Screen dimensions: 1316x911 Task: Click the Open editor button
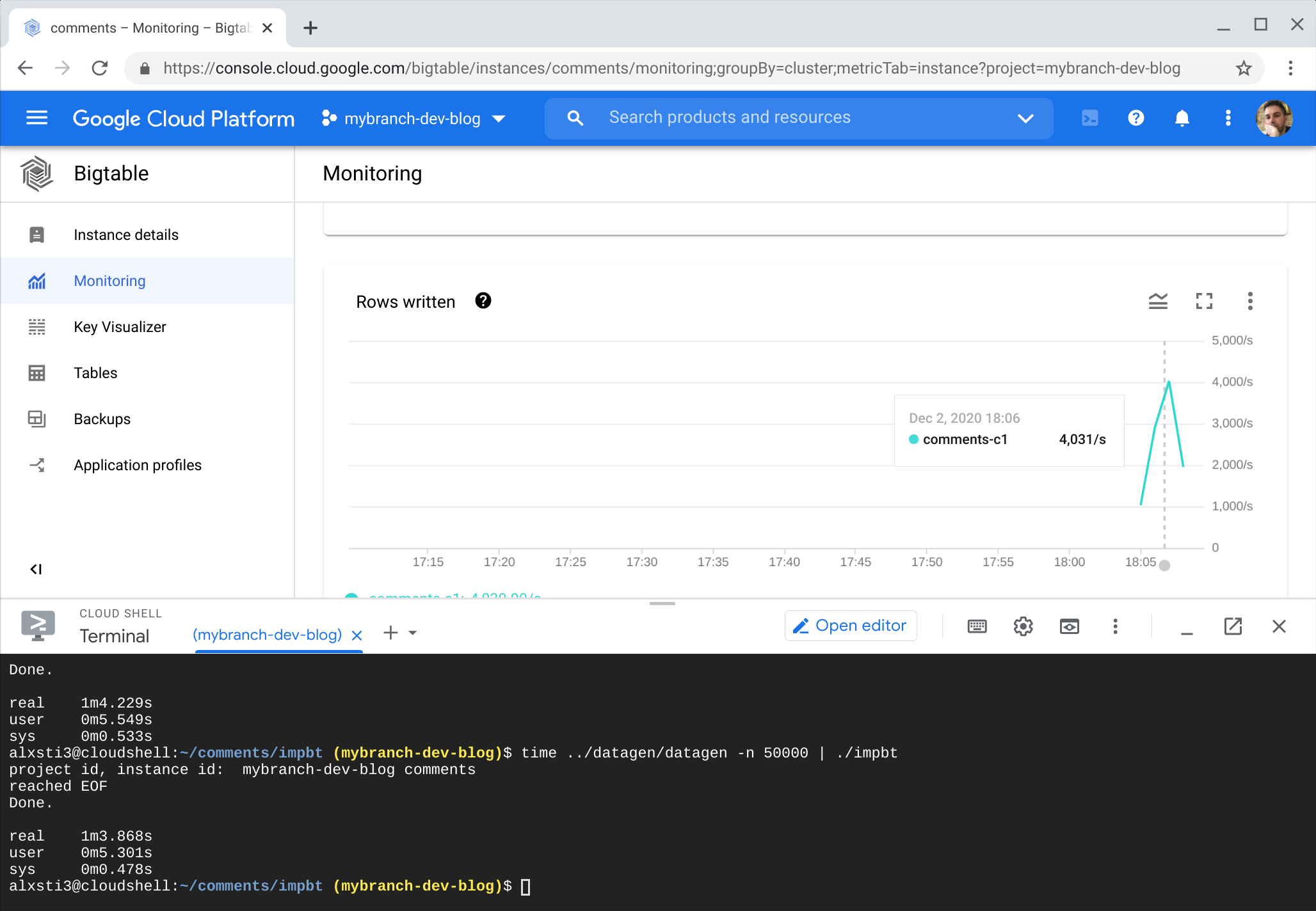tap(851, 626)
